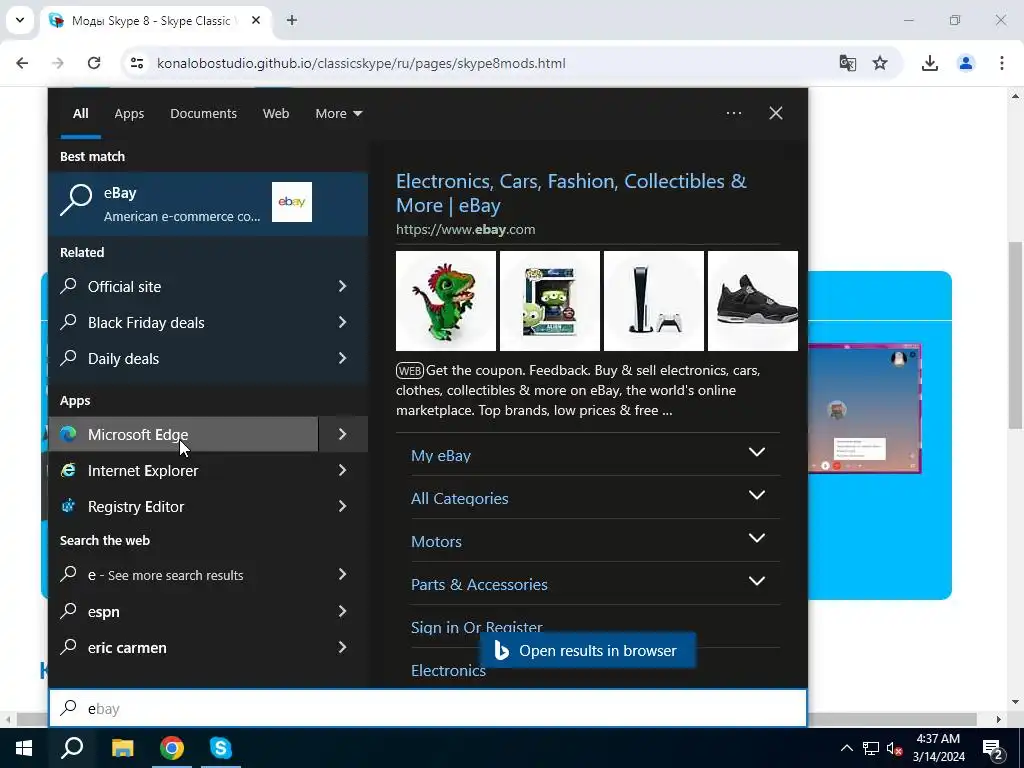The image size is (1024, 768).
Task: Switch to Chrome in the taskbar
Action: click(x=172, y=748)
